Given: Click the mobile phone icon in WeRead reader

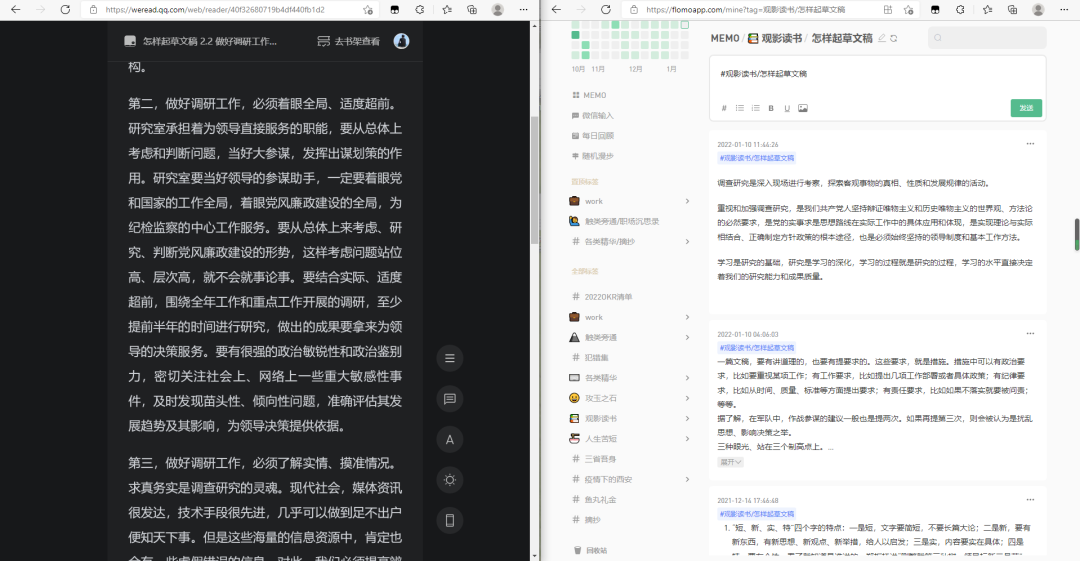Looking at the screenshot, I should 450,520.
